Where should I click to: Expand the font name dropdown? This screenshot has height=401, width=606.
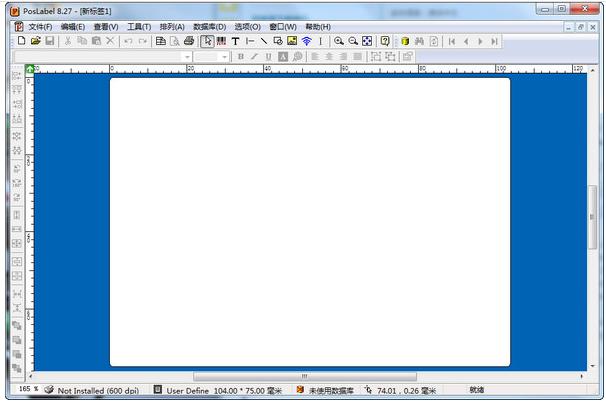pos(187,57)
